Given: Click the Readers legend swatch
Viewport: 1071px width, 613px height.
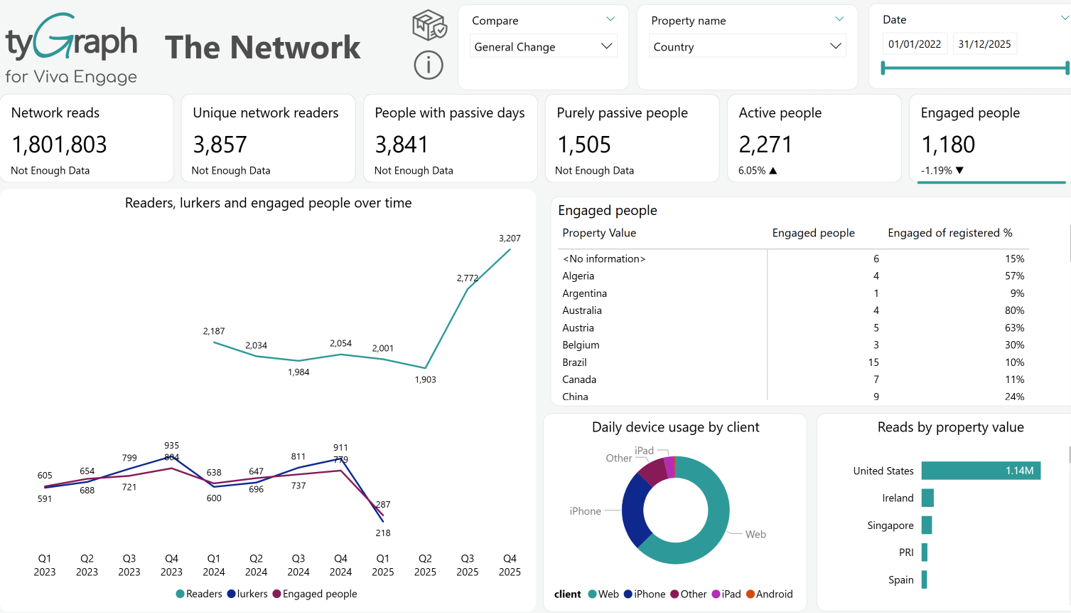Looking at the screenshot, I should (180, 594).
